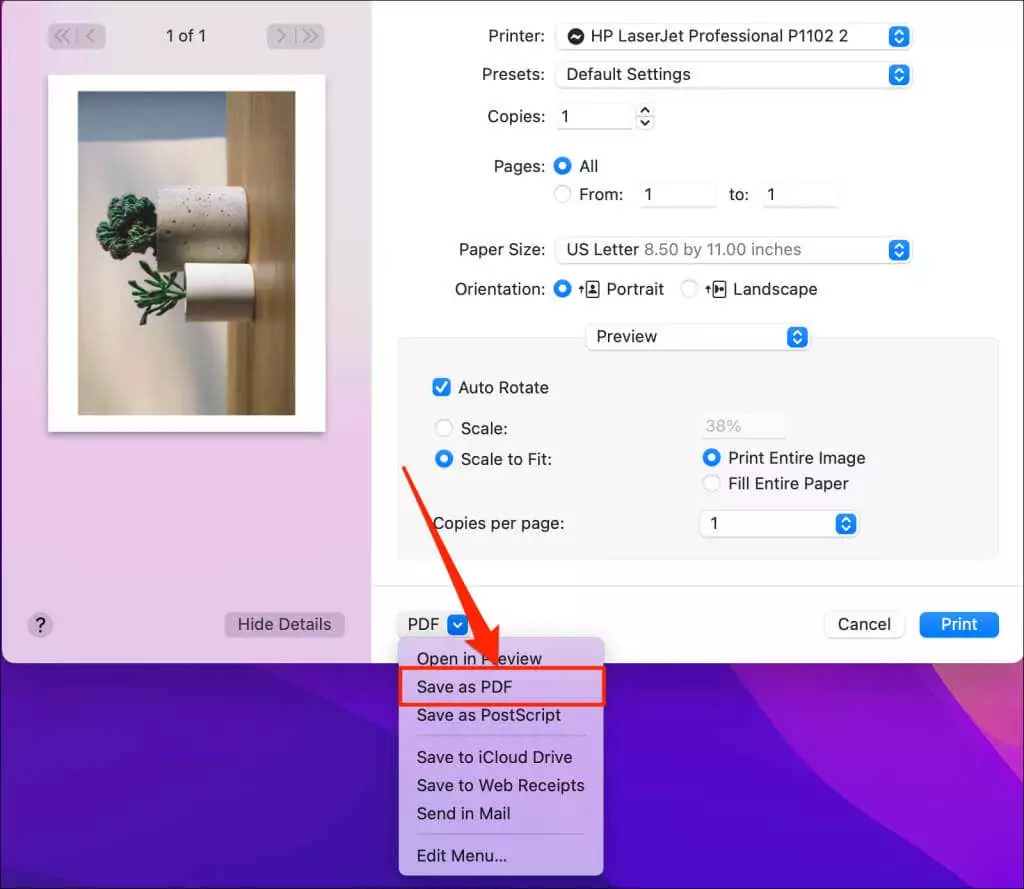Increase copies with stepper up arrow

click(645, 110)
